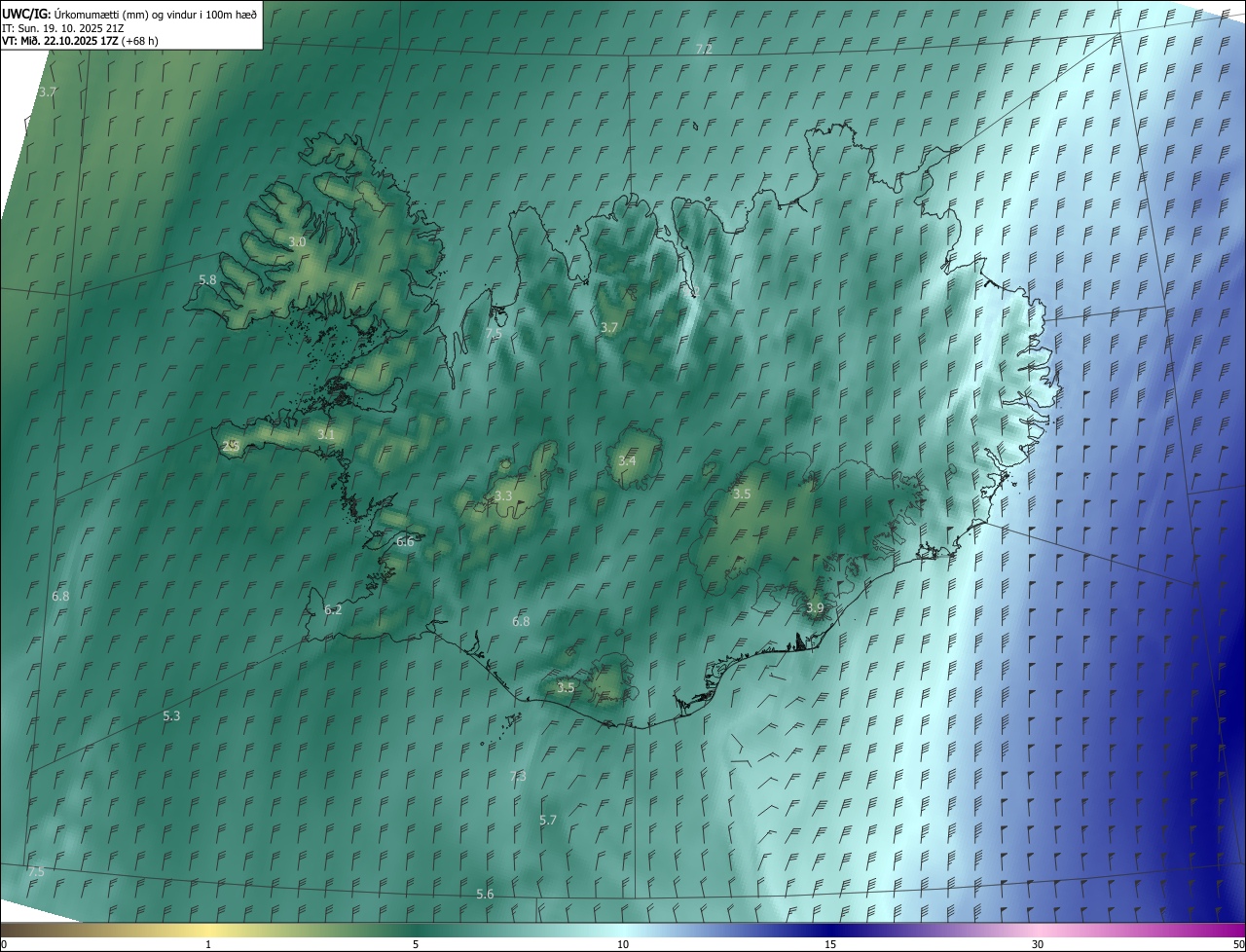Click the 7.2 value label
Viewport: 1246px width, 952px height.
coord(704,49)
